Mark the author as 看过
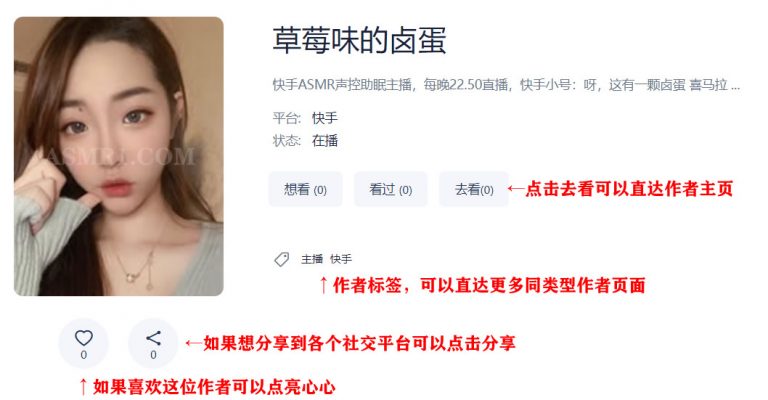The width and height of the screenshot is (768, 400). click(x=390, y=189)
